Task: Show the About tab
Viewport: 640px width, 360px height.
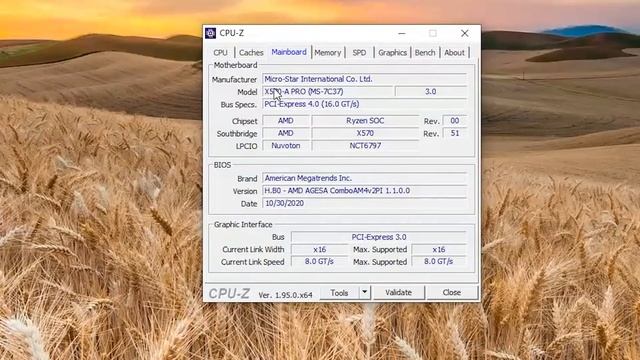Action: pos(454,53)
